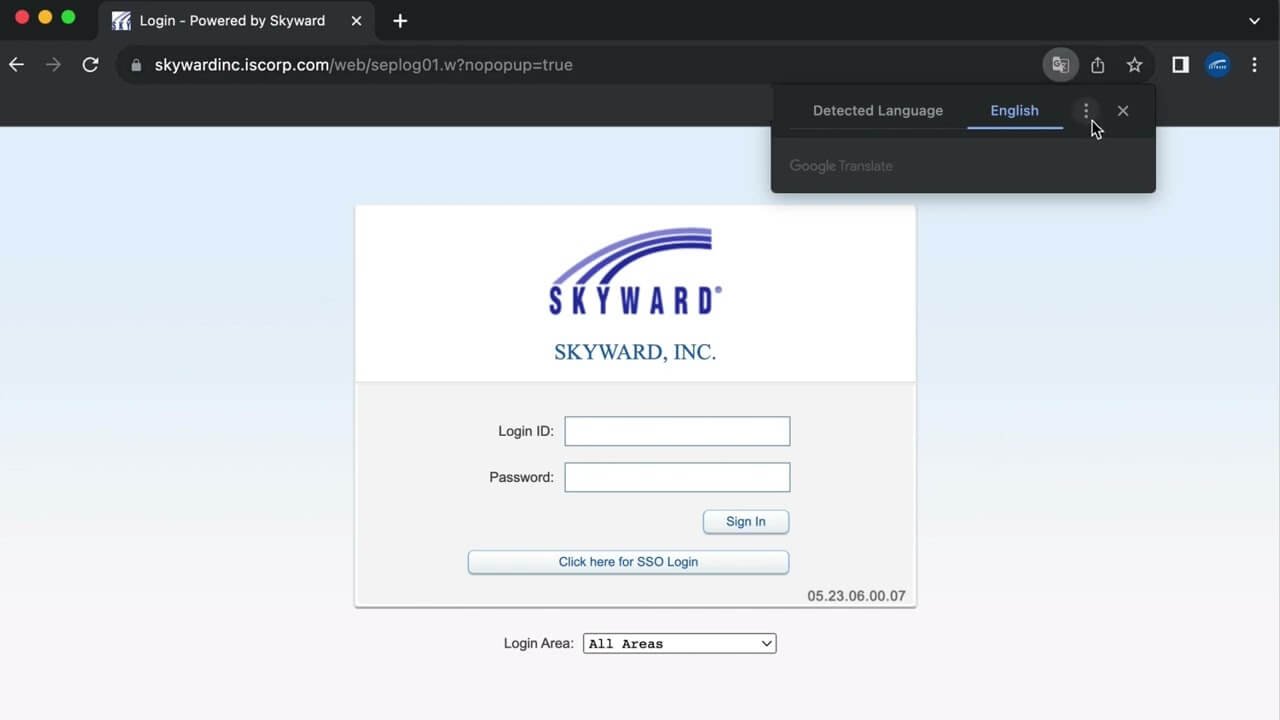Switch to the Detected Language tab

[x=877, y=110]
